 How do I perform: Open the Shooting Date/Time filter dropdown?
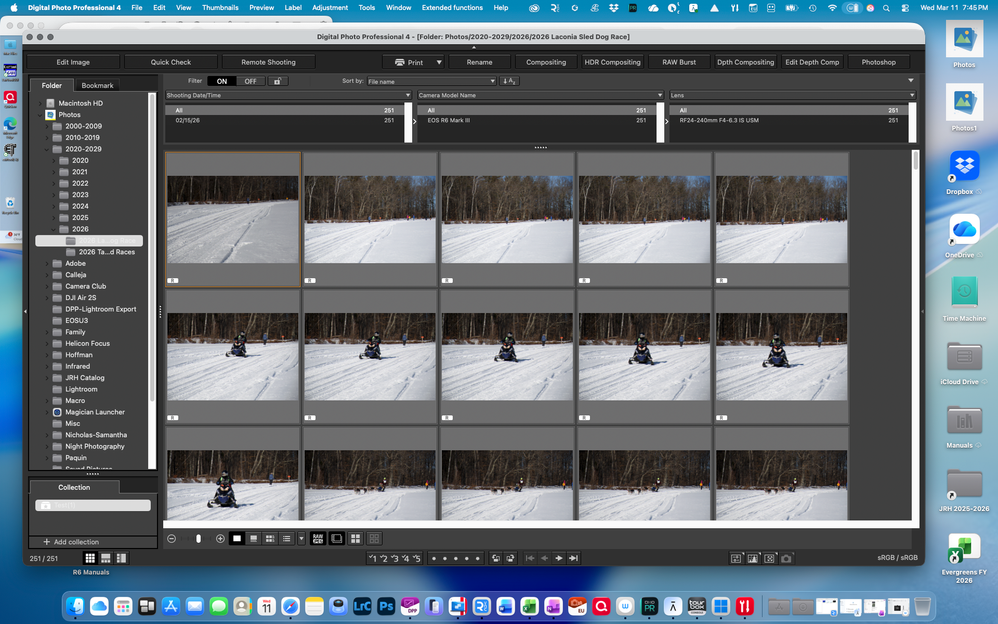click(288, 96)
